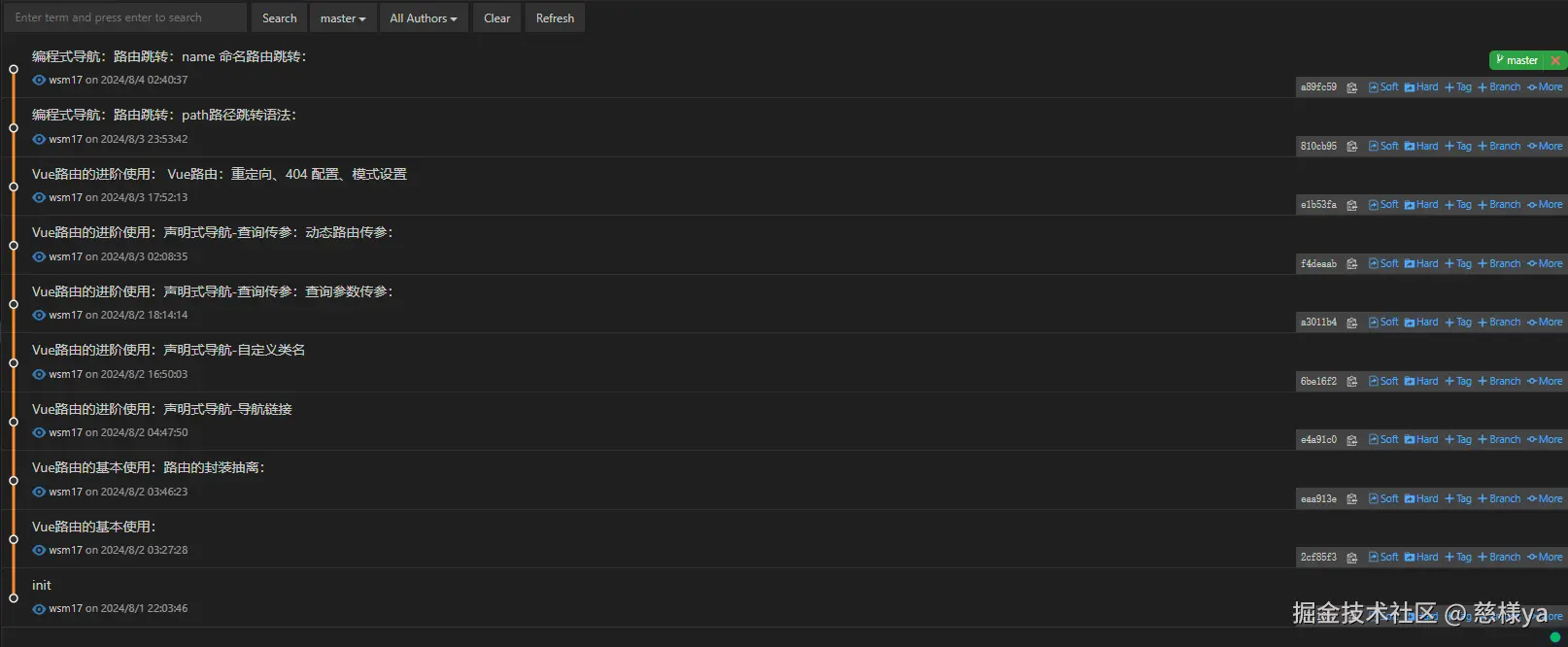This screenshot has width=1568, height=647.
Task: Open More menu for commit 2cf85f3
Action: (1545, 558)
